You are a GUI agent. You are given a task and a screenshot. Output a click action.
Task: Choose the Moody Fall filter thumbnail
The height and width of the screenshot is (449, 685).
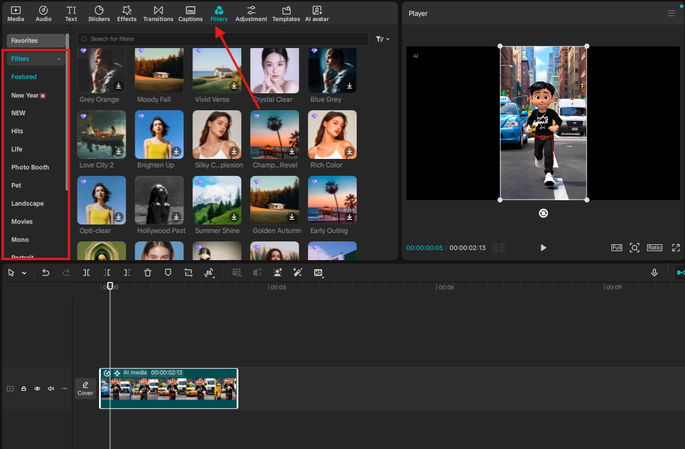point(159,70)
